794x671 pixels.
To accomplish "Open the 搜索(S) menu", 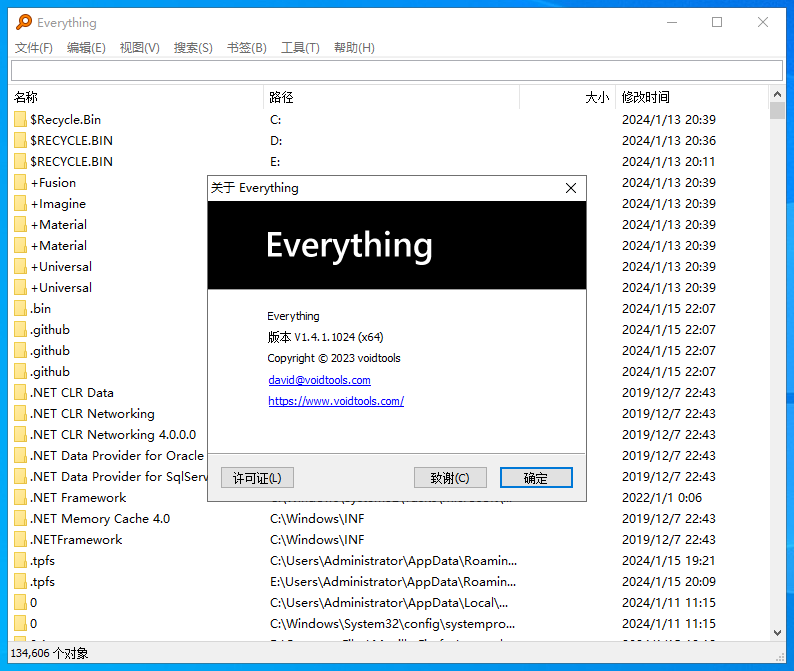I will coord(193,48).
